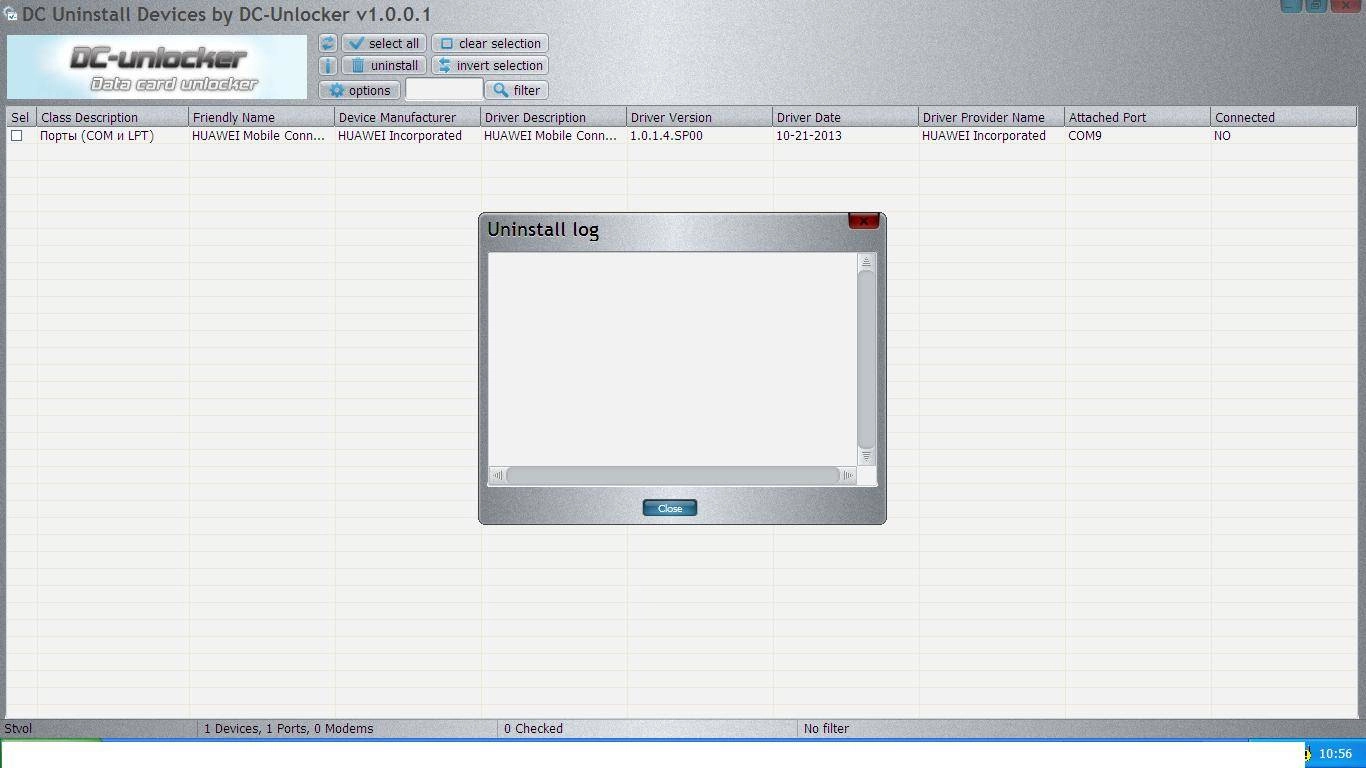This screenshot has height=768, width=1366.
Task: Tick the checkbox for the HUAWEI COM9 row
Action: [16, 135]
